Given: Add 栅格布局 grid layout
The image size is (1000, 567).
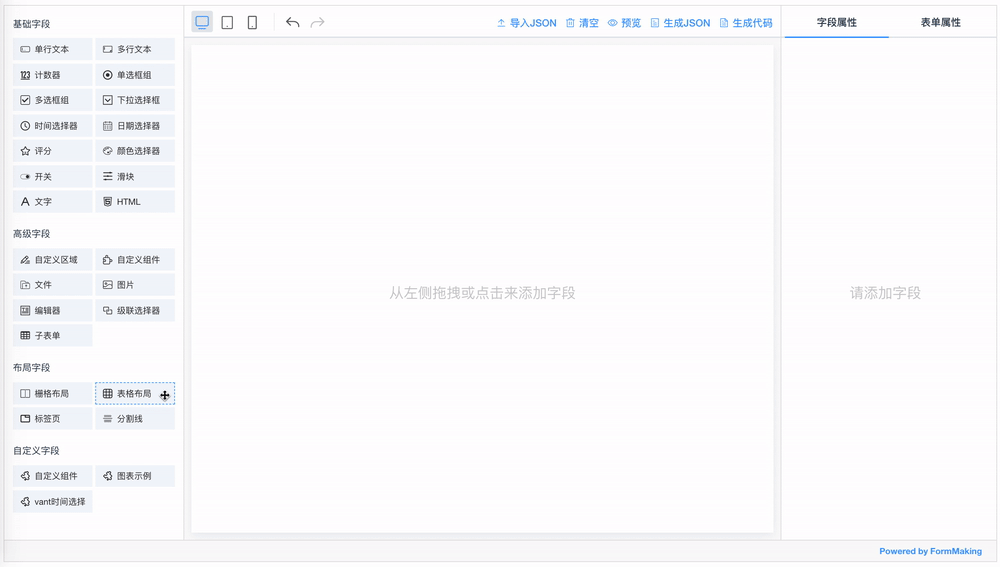Looking at the screenshot, I should (52, 394).
